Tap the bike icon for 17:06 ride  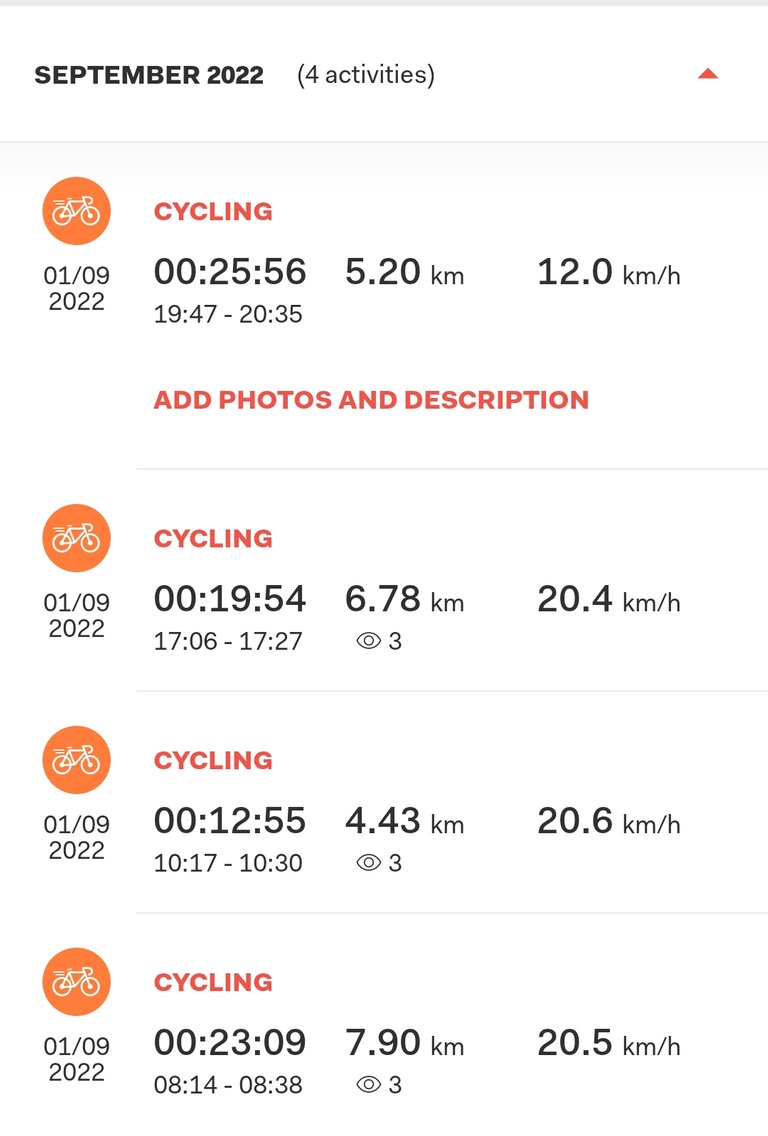(76, 538)
